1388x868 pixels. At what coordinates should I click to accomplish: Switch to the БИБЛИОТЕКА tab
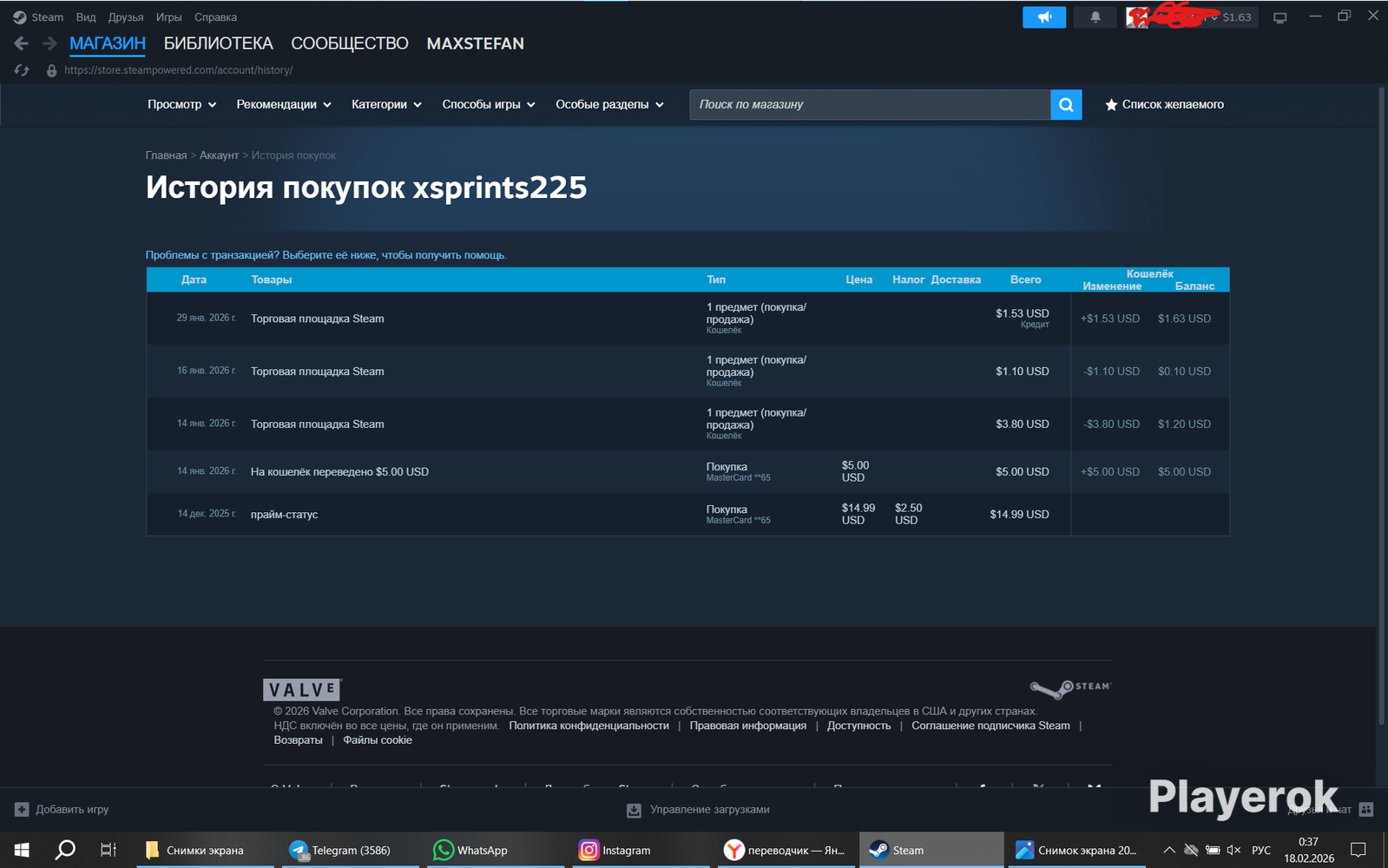coord(219,43)
